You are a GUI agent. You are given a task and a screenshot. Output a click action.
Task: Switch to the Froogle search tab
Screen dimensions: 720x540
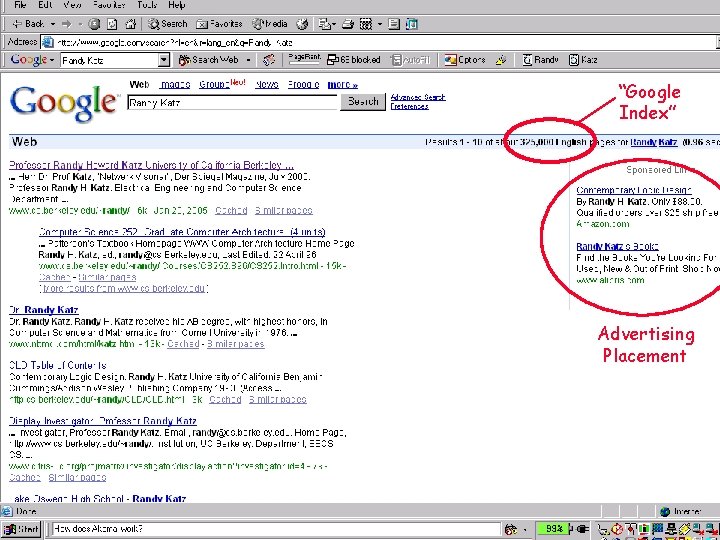[304, 84]
